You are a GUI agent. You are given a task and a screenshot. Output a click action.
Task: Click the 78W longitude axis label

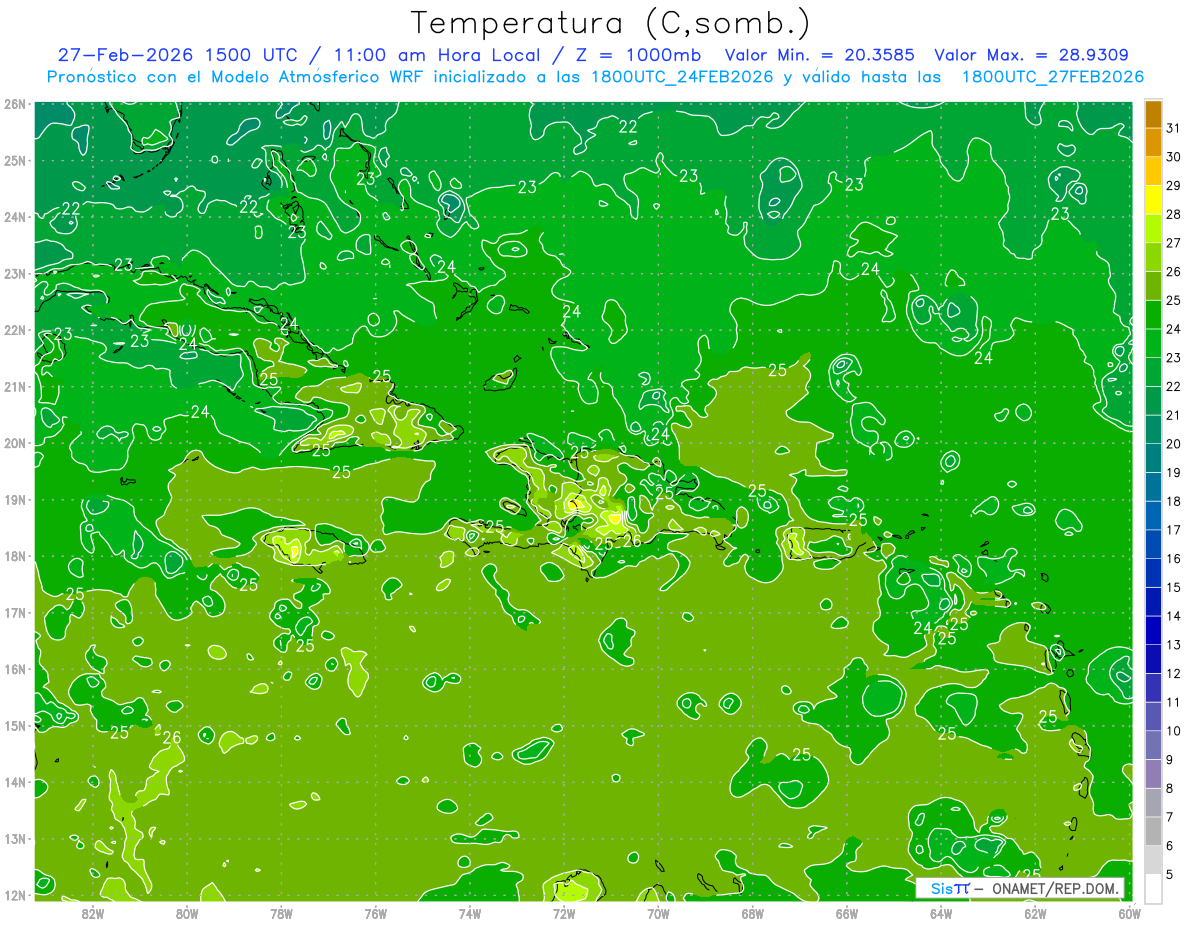pos(281,913)
